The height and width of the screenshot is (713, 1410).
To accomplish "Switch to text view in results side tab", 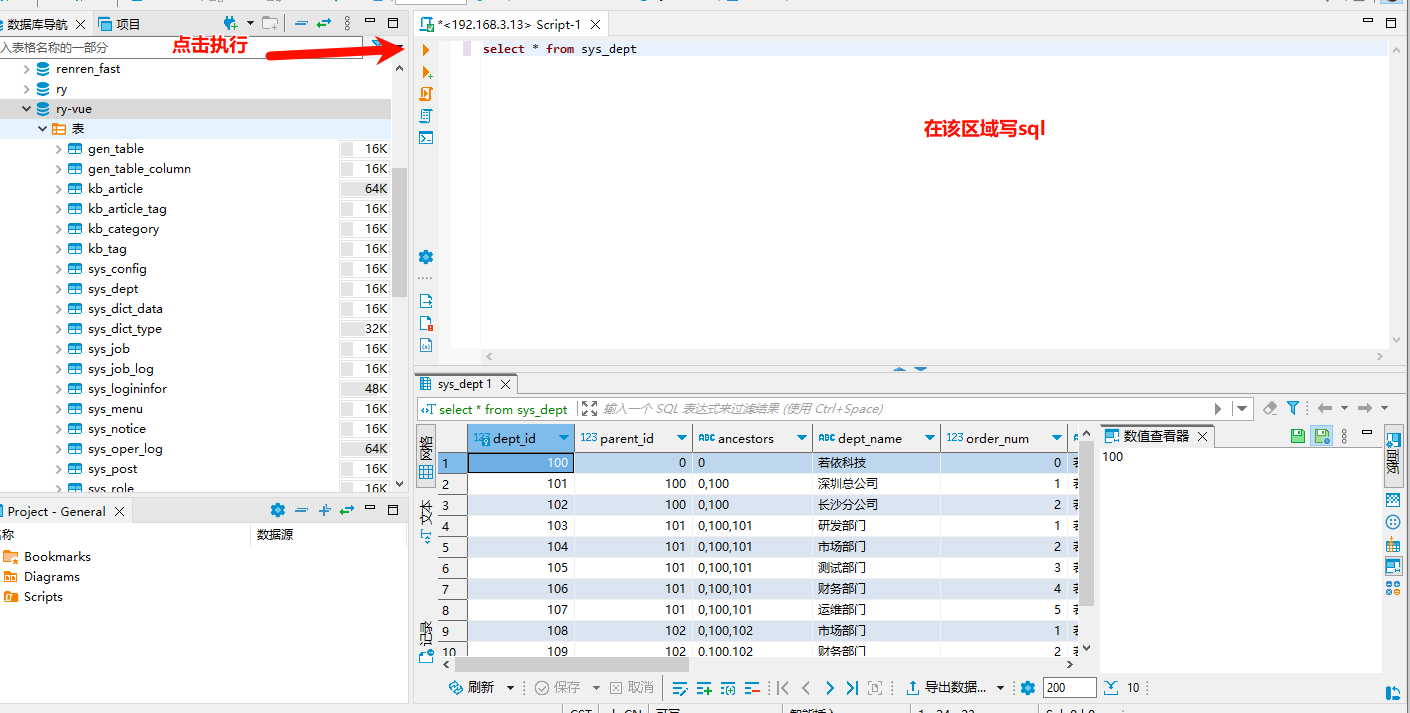I will 426,522.
